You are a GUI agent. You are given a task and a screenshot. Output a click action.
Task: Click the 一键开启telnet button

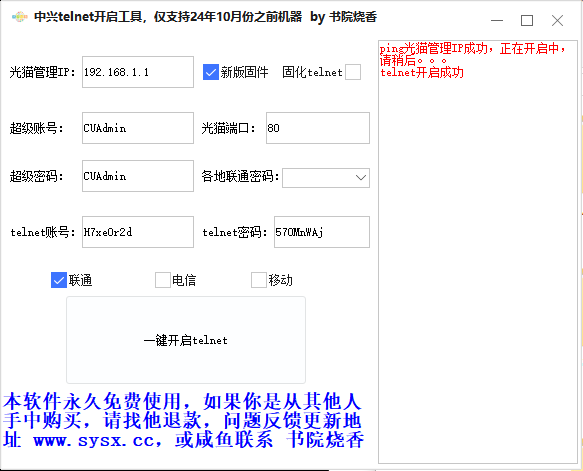point(186,340)
